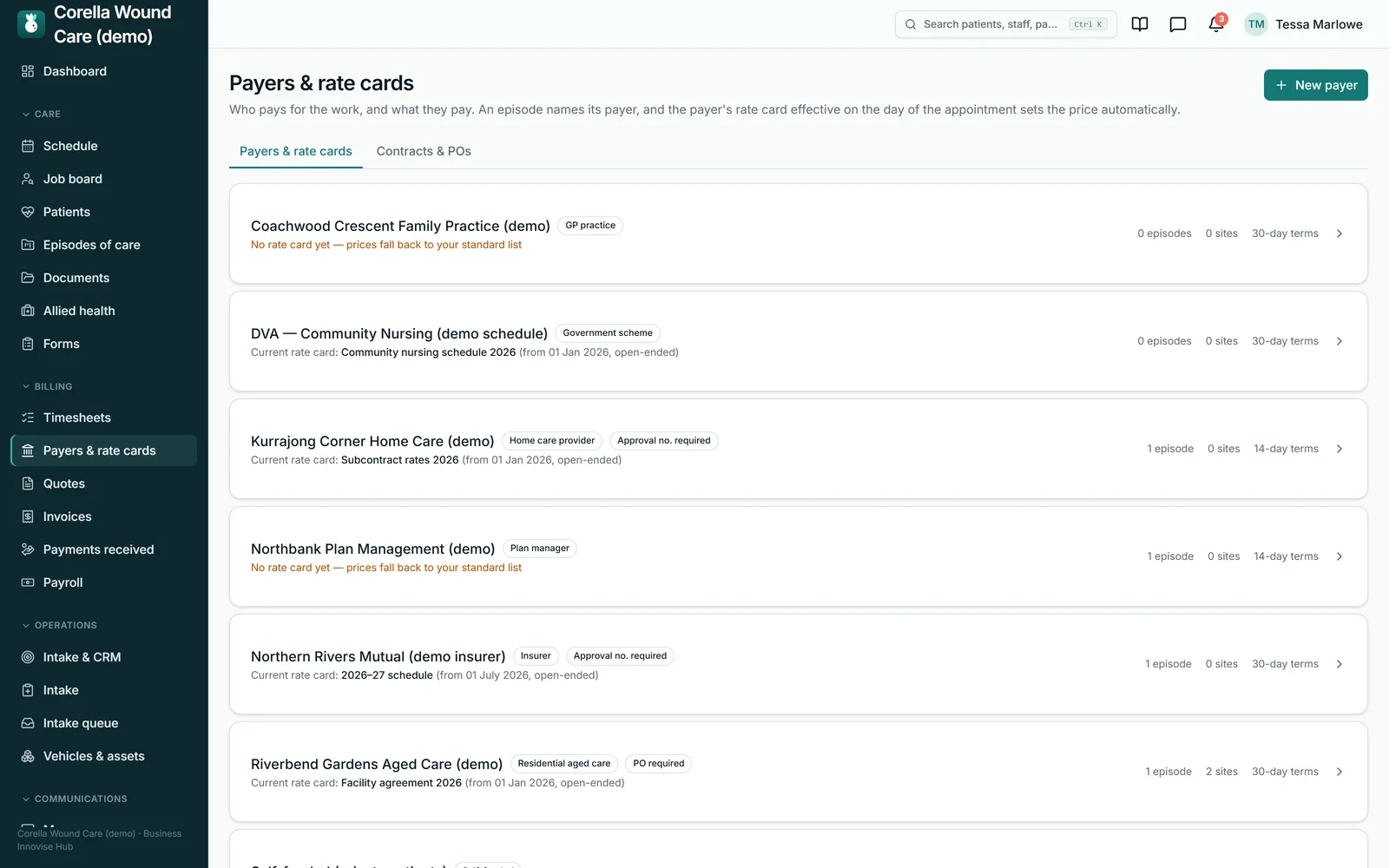Image resolution: width=1389 pixels, height=868 pixels.
Task: Open the help book icon
Action: (1140, 24)
